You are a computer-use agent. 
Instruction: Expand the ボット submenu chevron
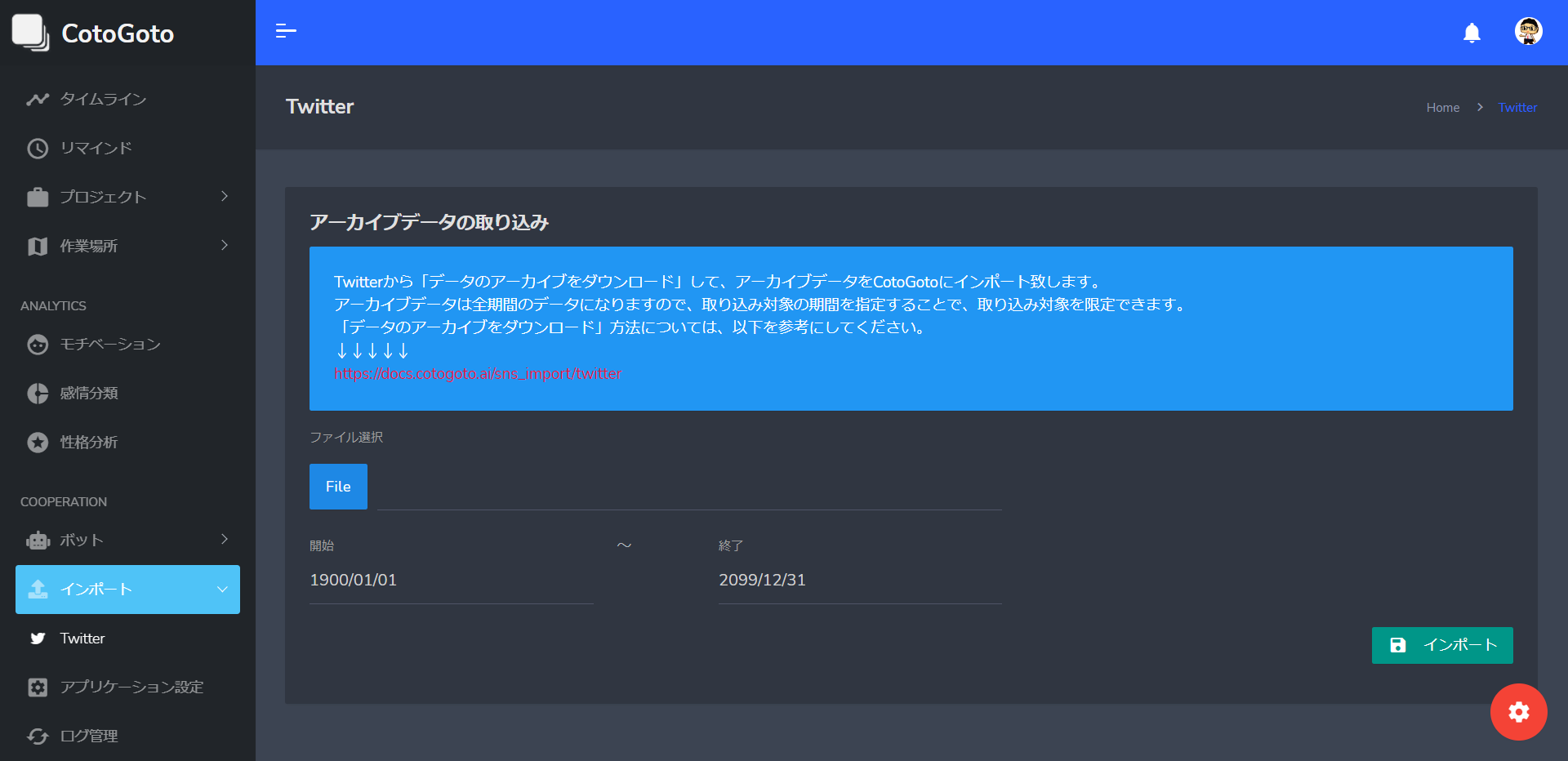pyautogui.click(x=225, y=540)
